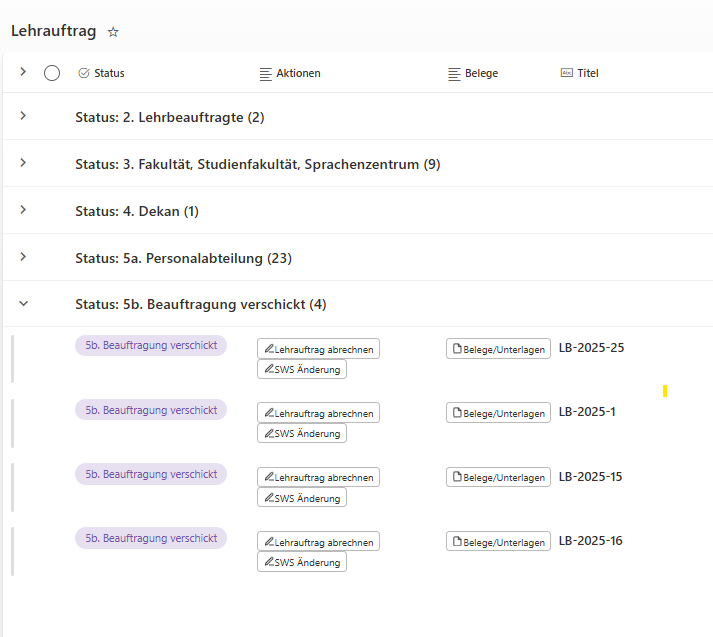Open Belege/Unterlagen for LB-2025-25
This screenshot has height=637, width=713.
point(498,349)
